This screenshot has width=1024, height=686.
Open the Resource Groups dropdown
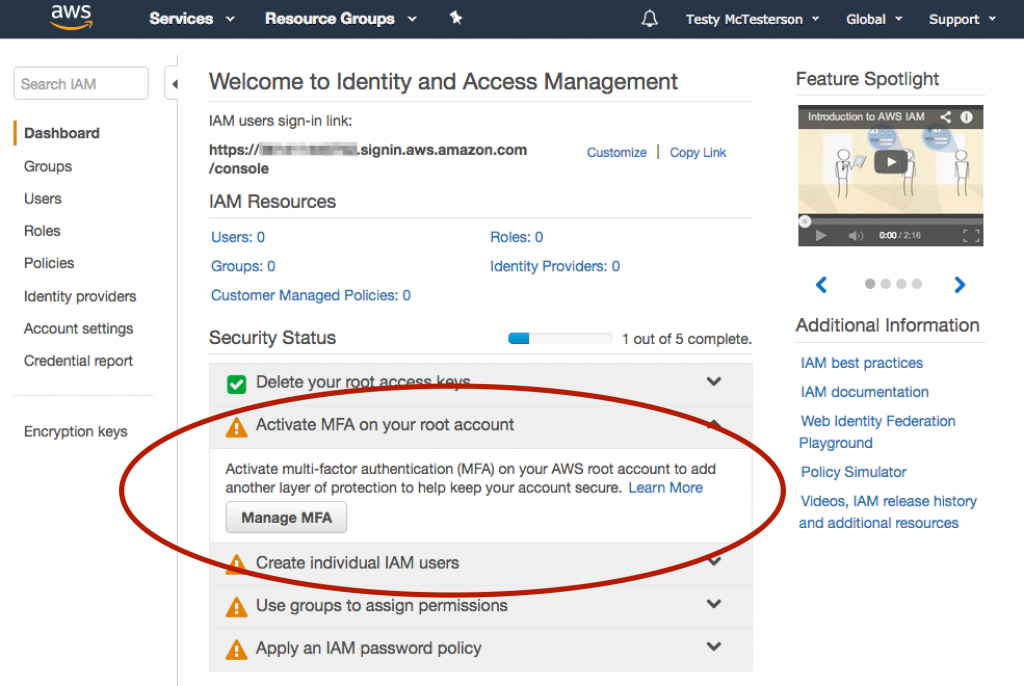[340, 18]
